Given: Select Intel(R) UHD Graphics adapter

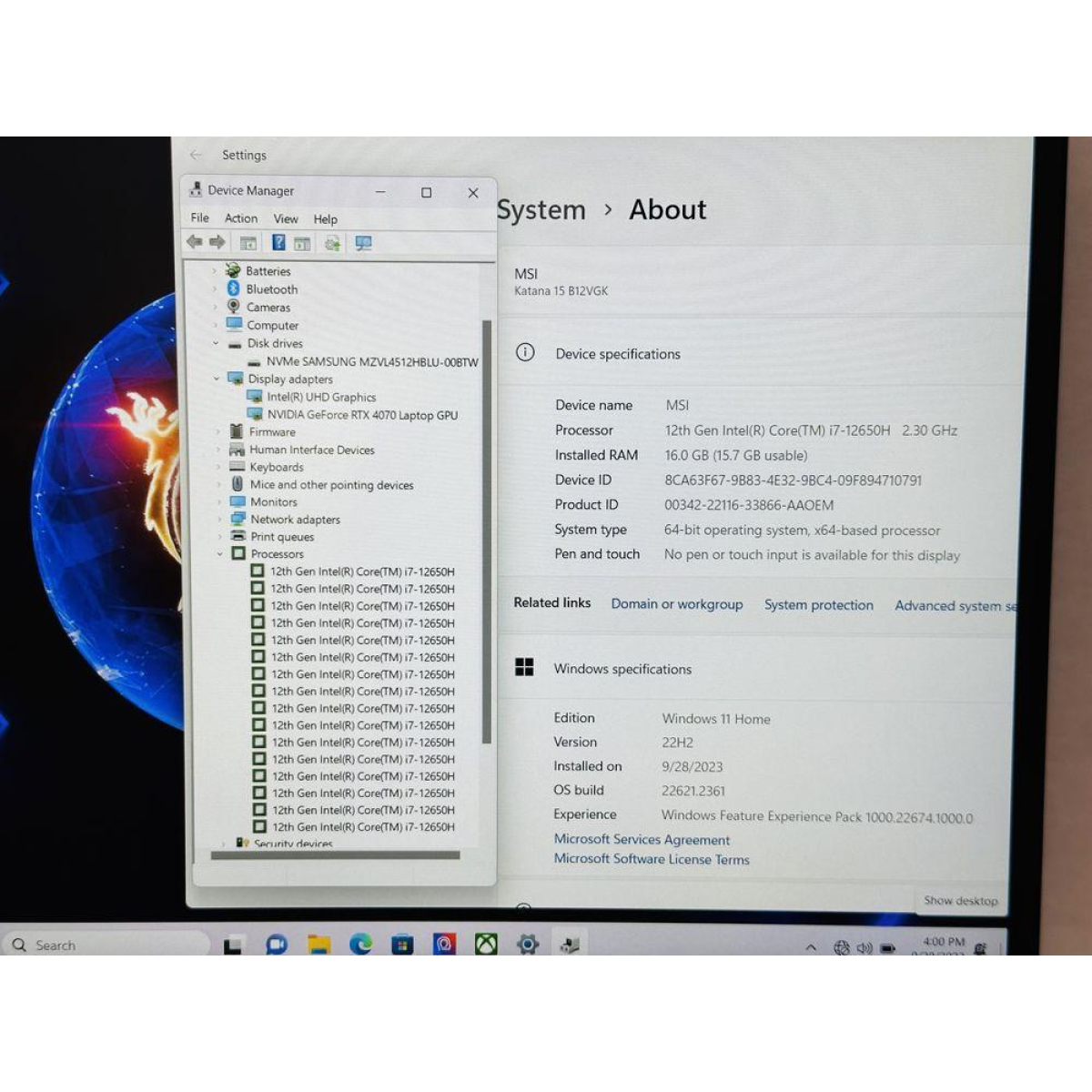Looking at the screenshot, I should (x=320, y=398).
